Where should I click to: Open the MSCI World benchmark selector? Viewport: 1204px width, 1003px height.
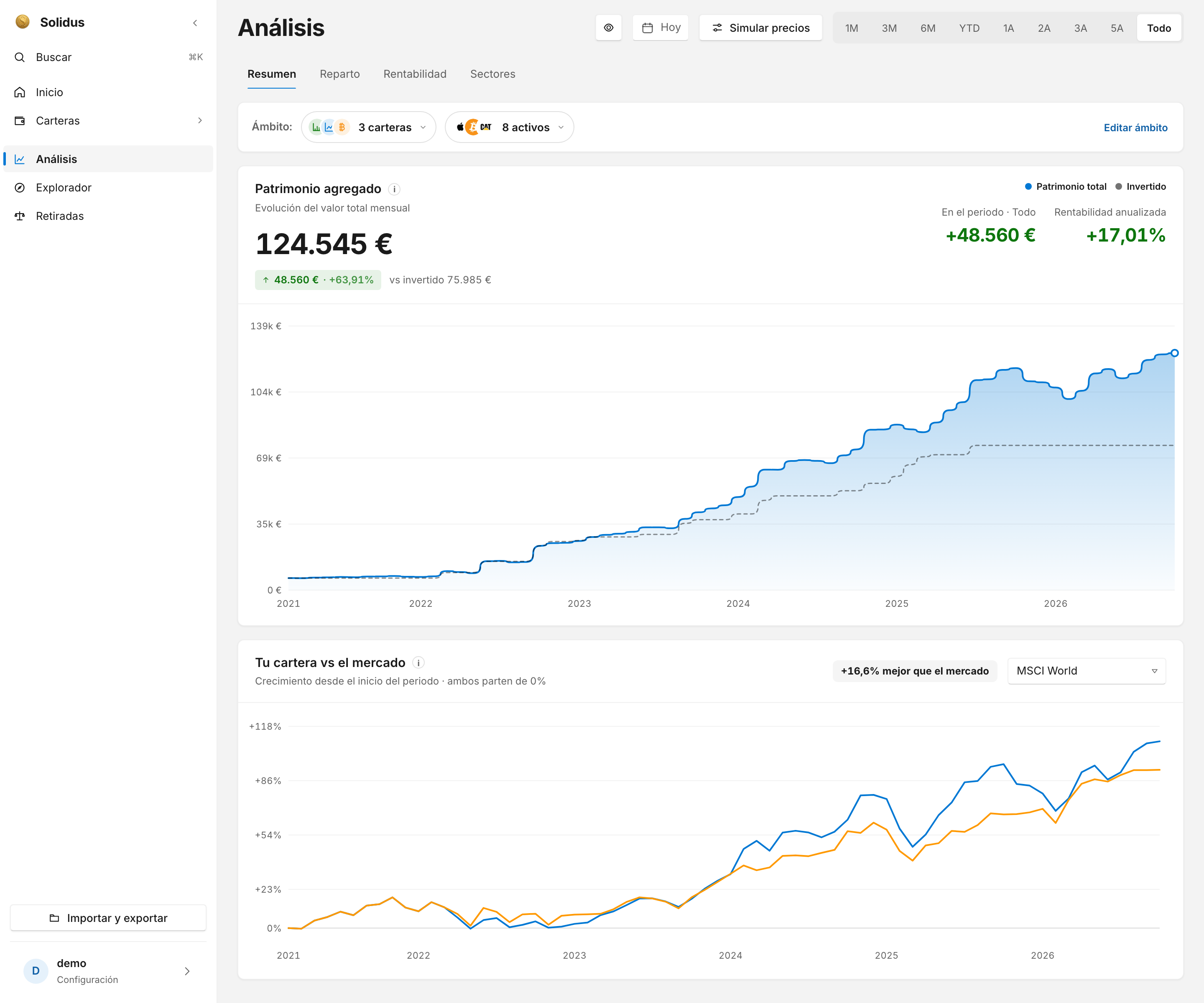pos(1087,671)
